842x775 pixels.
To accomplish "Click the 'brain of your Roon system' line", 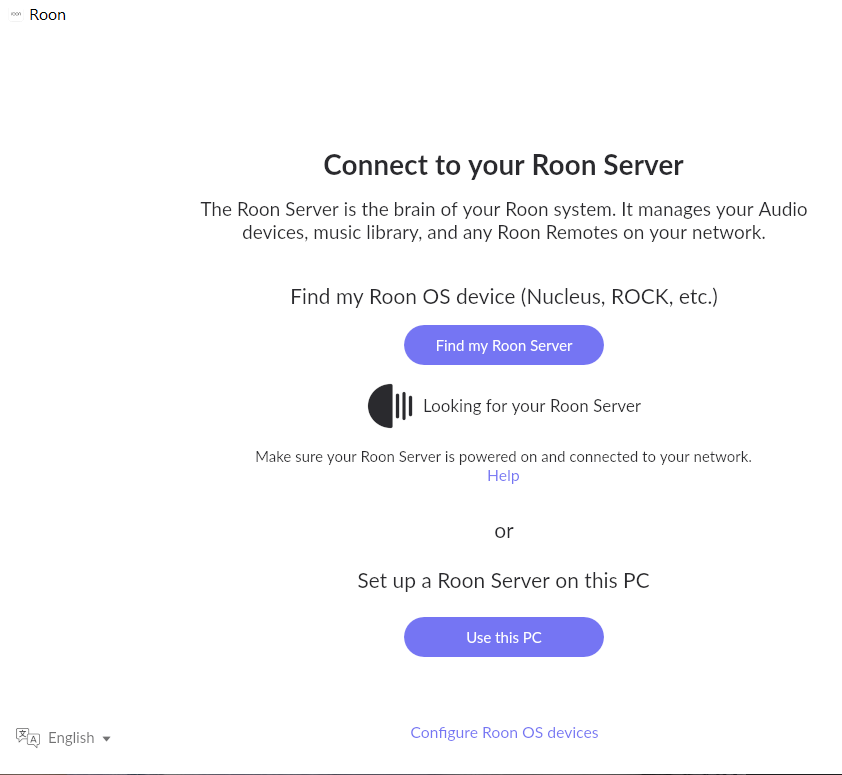I will pos(503,210).
